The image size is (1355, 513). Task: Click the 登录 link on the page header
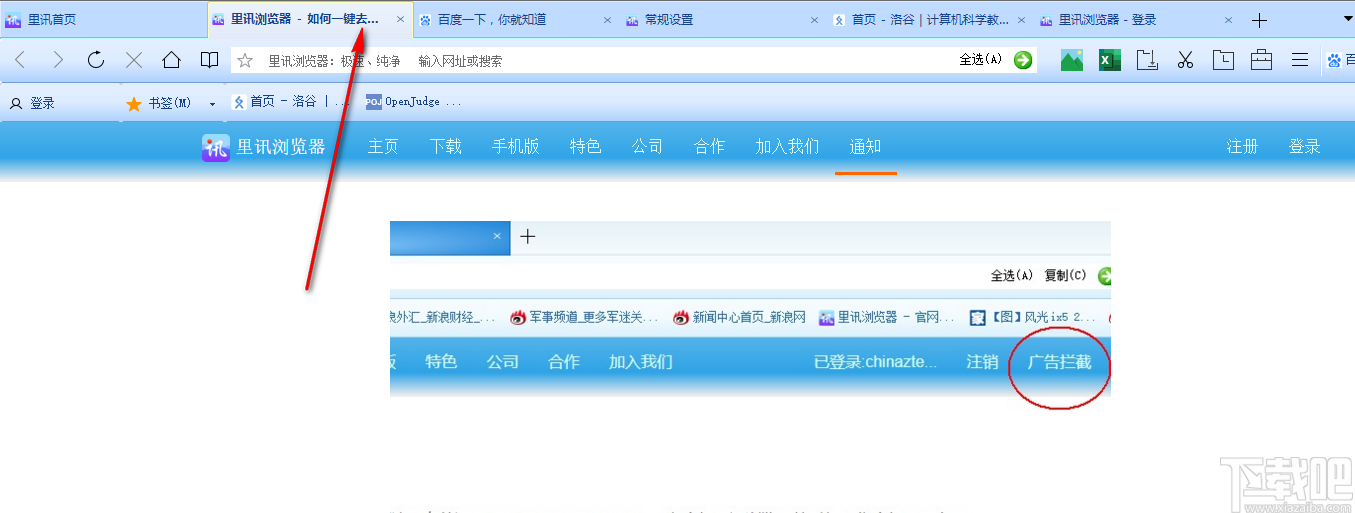1304,147
